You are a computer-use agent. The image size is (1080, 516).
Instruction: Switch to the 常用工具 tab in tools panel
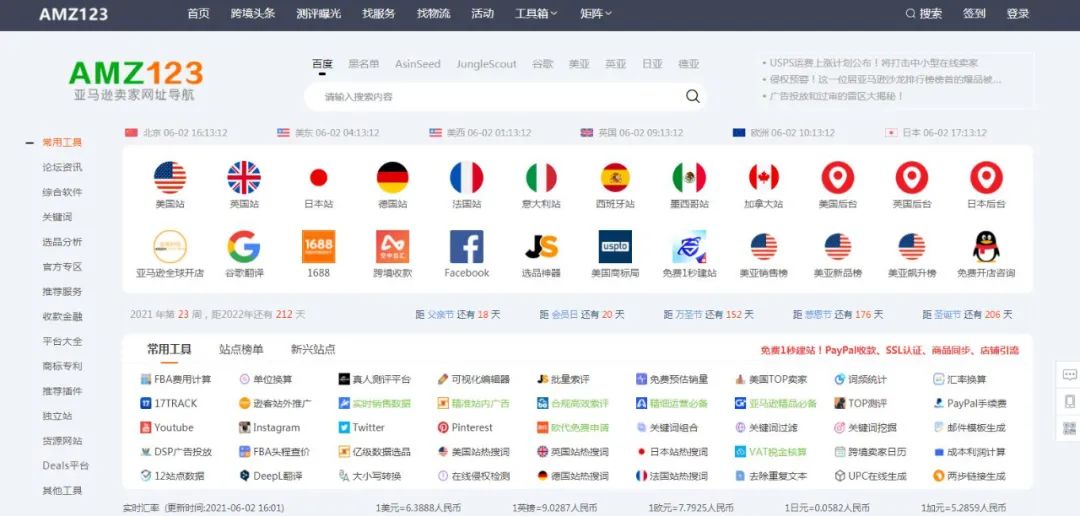tap(169, 349)
